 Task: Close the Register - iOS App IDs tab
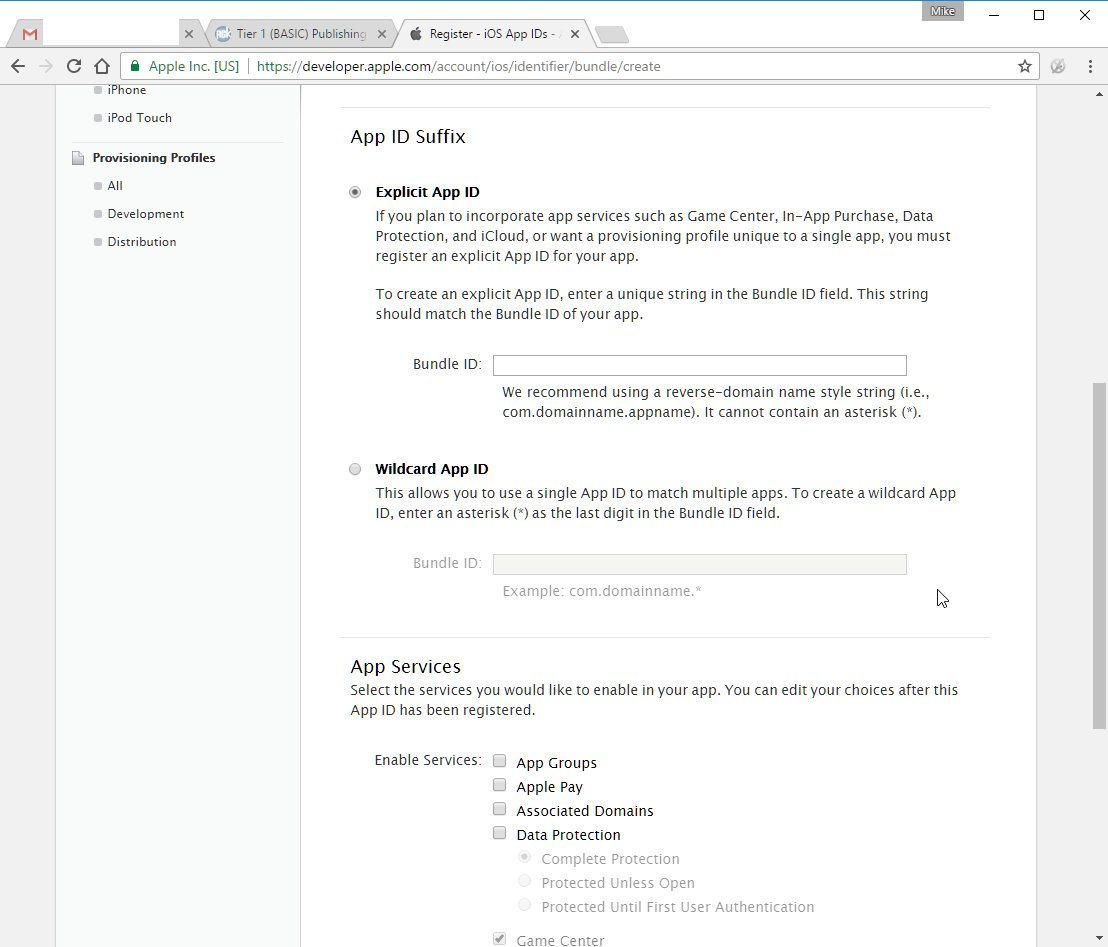pos(575,34)
